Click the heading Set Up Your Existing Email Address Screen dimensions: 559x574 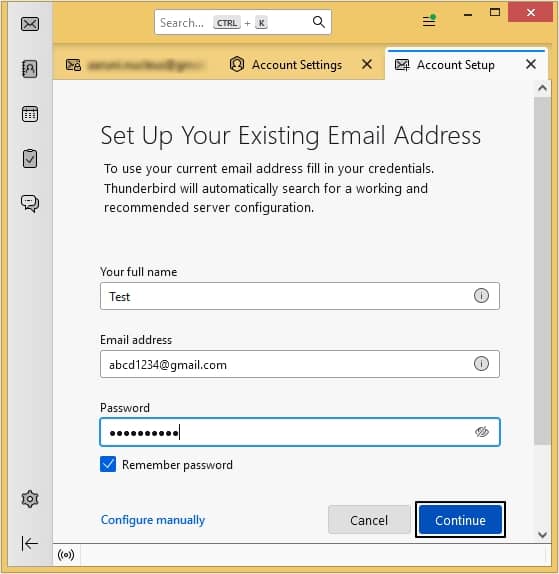coord(291,135)
